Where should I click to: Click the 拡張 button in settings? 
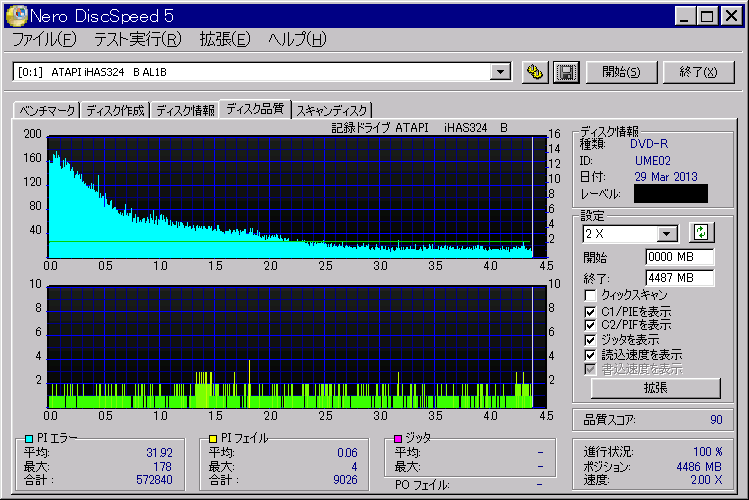click(655, 388)
